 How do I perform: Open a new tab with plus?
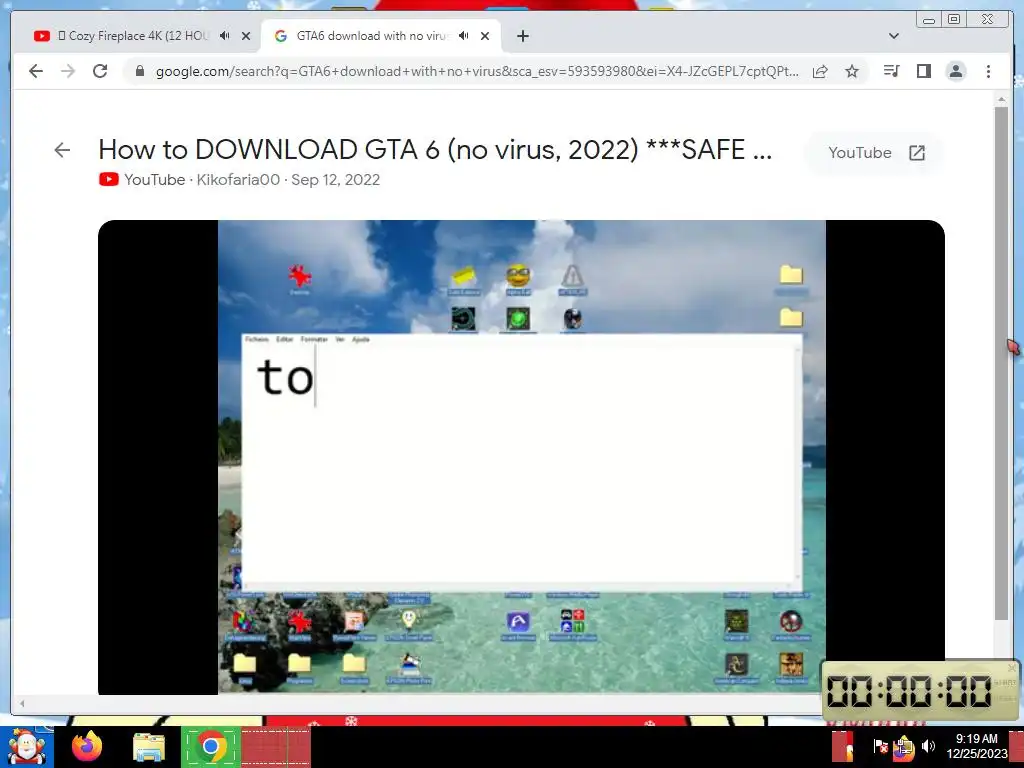tap(522, 36)
